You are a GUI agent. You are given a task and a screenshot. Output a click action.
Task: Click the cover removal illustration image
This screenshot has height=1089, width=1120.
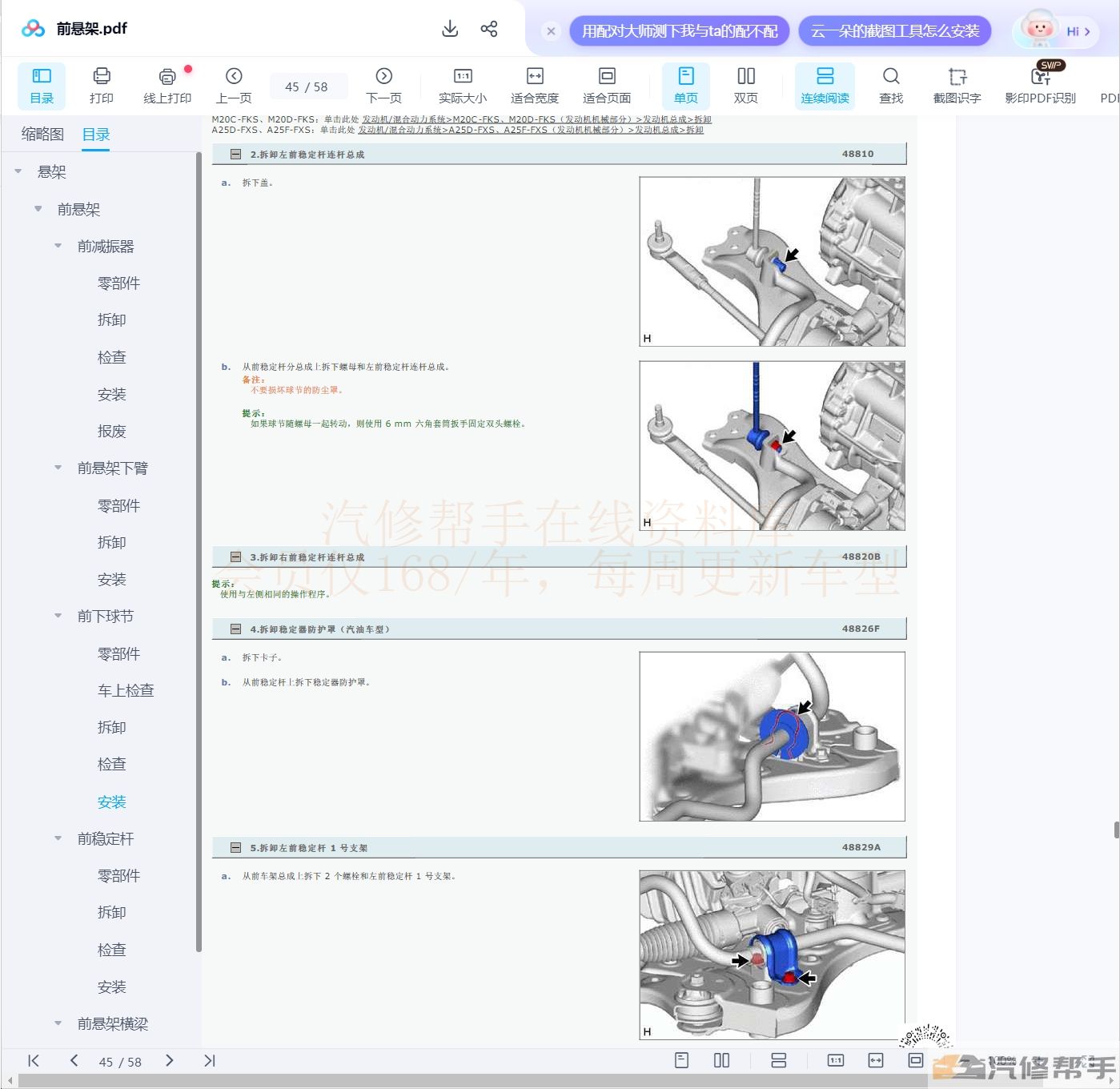(772, 262)
